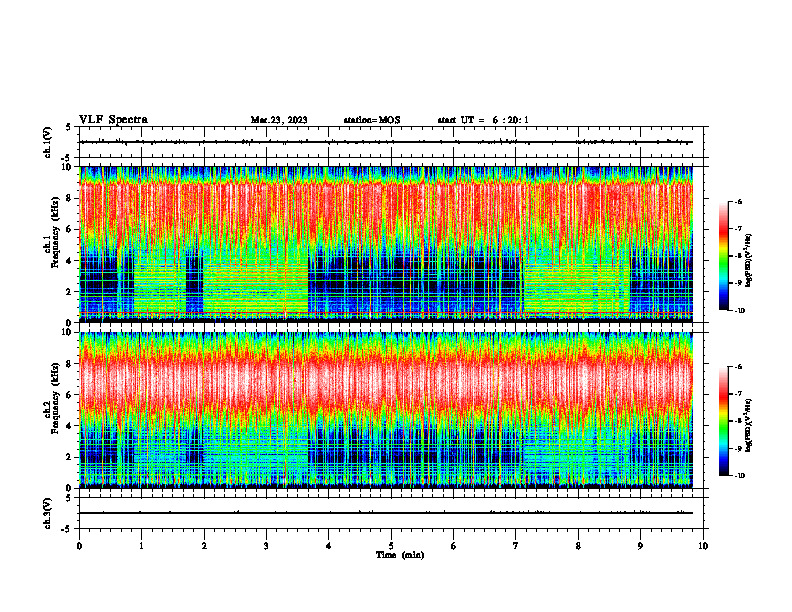Click the "2" tick on the time axis

point(204,546)
